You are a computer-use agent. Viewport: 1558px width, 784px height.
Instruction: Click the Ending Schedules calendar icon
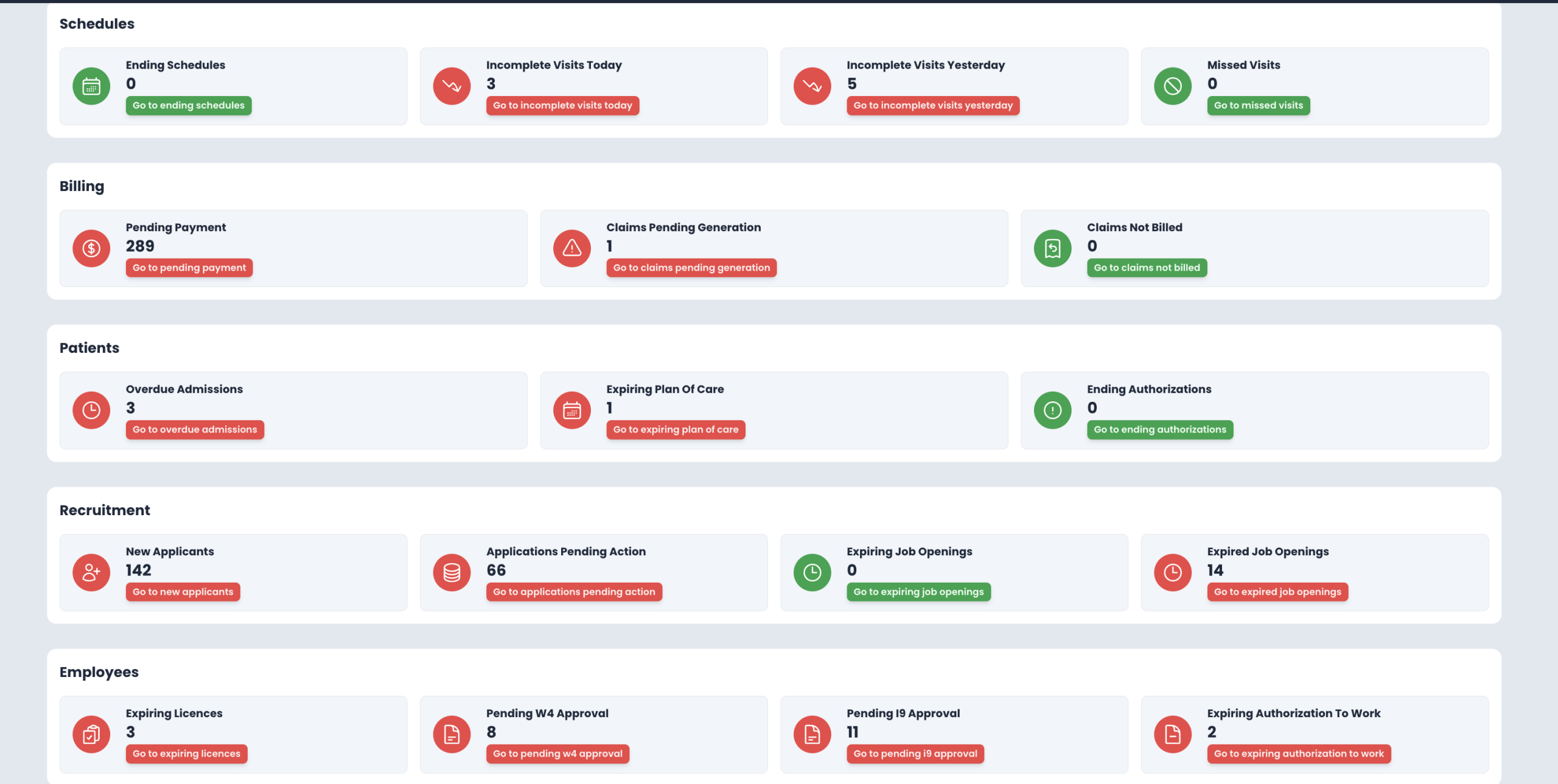click(x=91, y=86)
